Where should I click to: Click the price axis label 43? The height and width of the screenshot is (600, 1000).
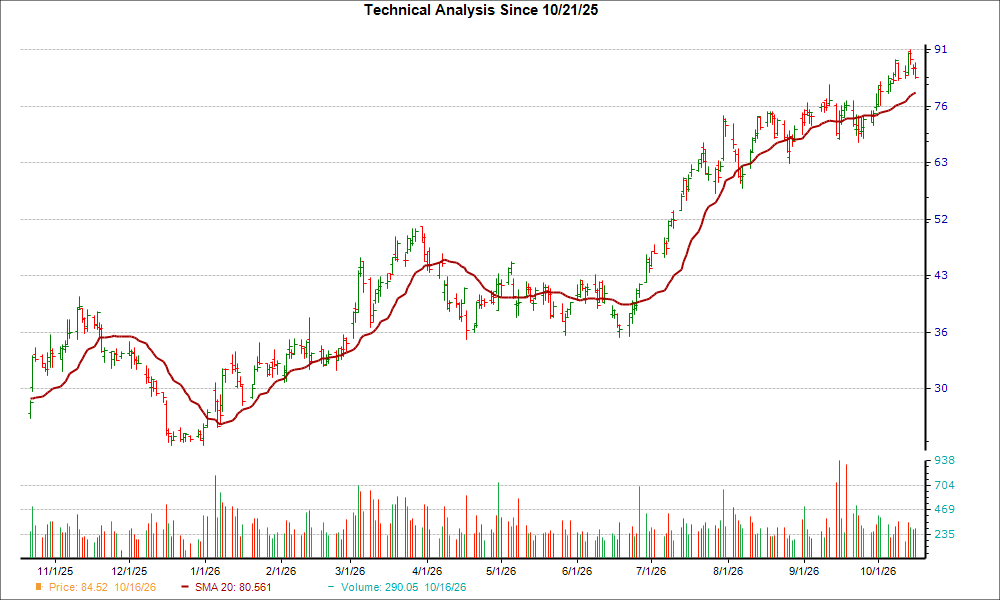(x=941, y=275)
